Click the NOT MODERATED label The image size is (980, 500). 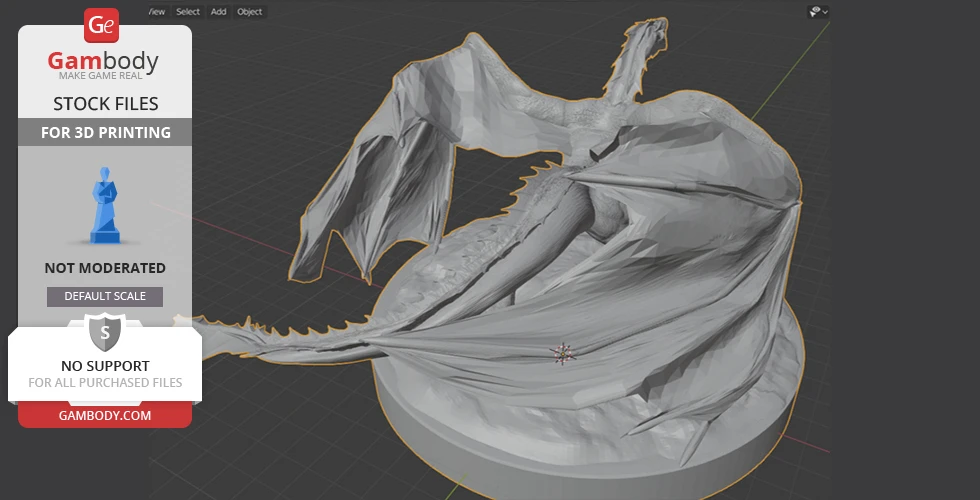[105, 268]
